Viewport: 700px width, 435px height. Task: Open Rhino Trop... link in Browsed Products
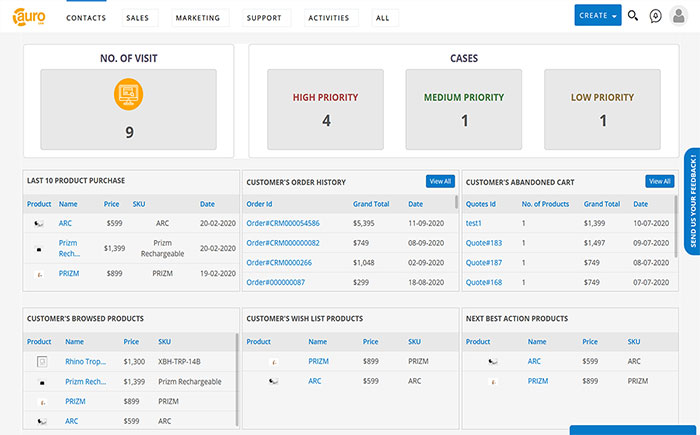86,362
